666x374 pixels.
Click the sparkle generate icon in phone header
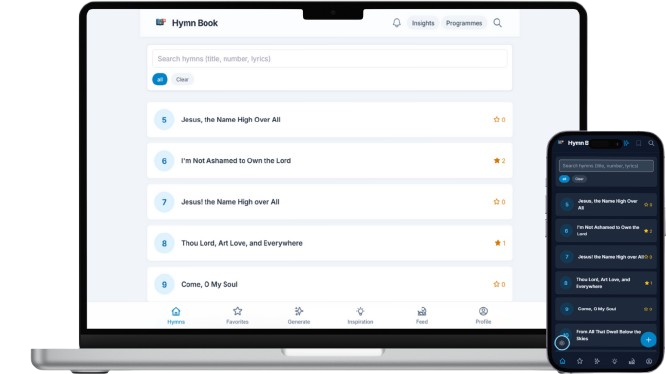[626, 143]
